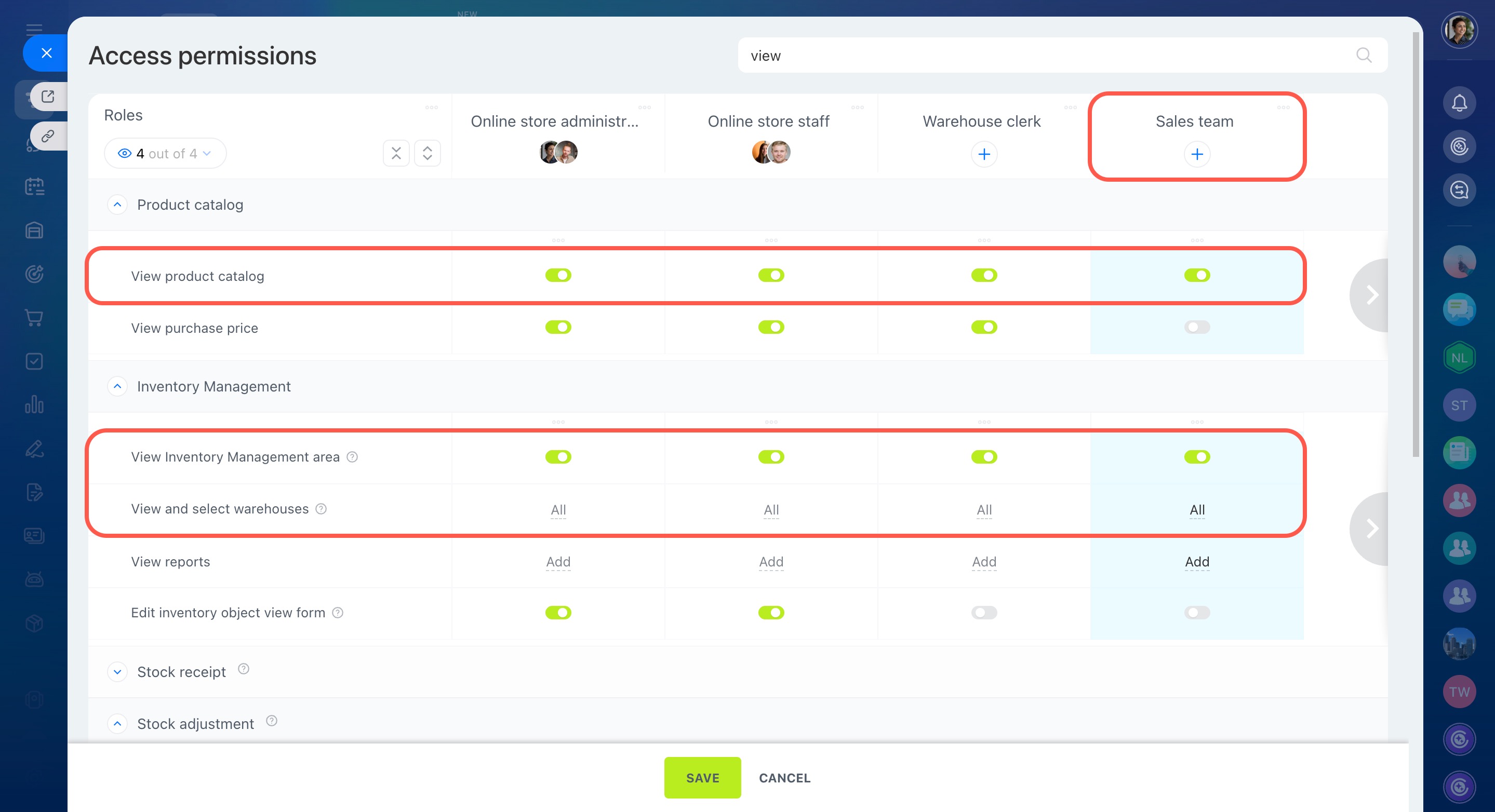The width and height of the screenshot is (1495, 812).
Task: Click the copy link icon button
Action: pyautogui.click(x=48, y=136)
